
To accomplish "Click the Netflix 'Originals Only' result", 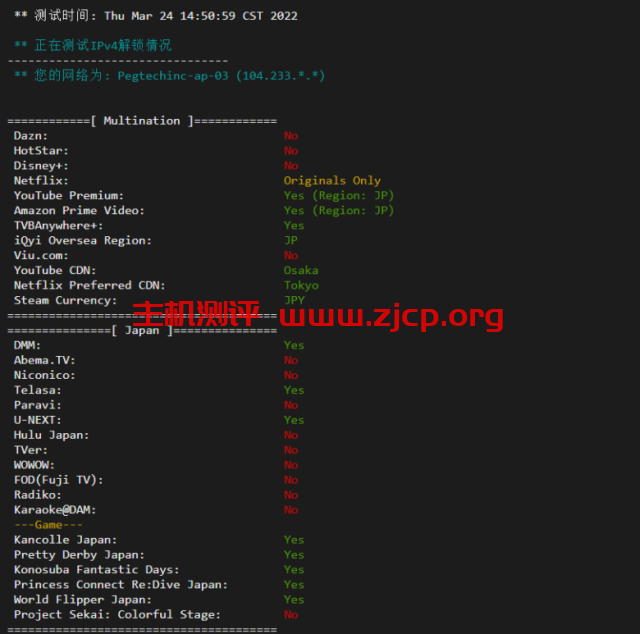I will point(332,181).
